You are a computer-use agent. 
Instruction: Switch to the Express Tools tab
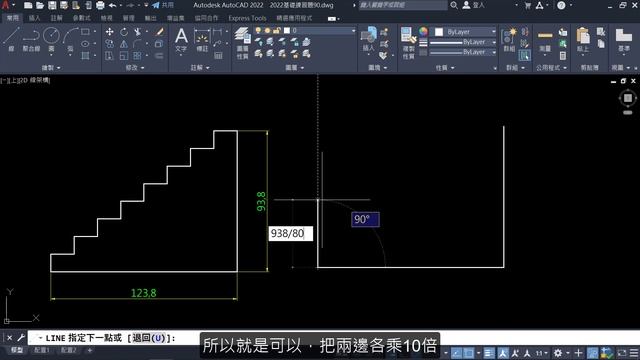click(247, 18)
